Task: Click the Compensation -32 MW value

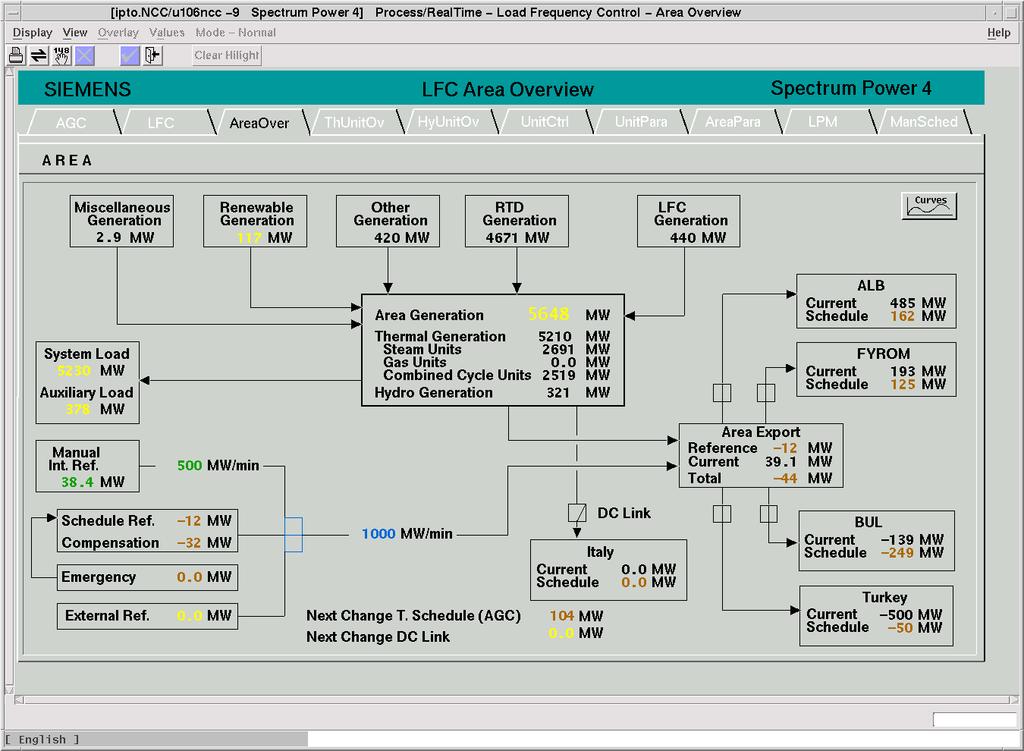Action: click(x=189, y=543)
